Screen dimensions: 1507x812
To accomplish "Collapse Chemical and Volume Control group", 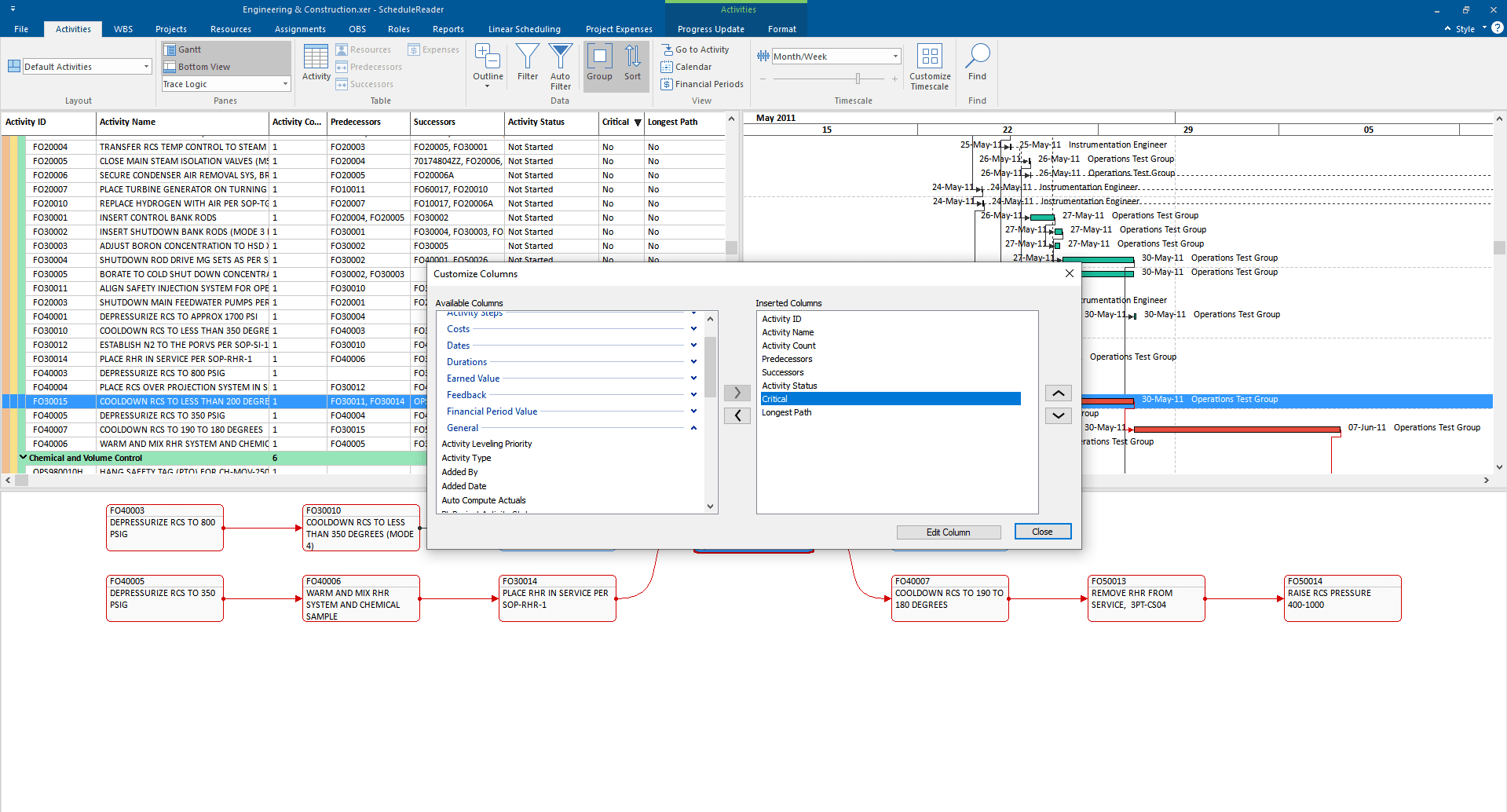I will click(x=23, y=457).
